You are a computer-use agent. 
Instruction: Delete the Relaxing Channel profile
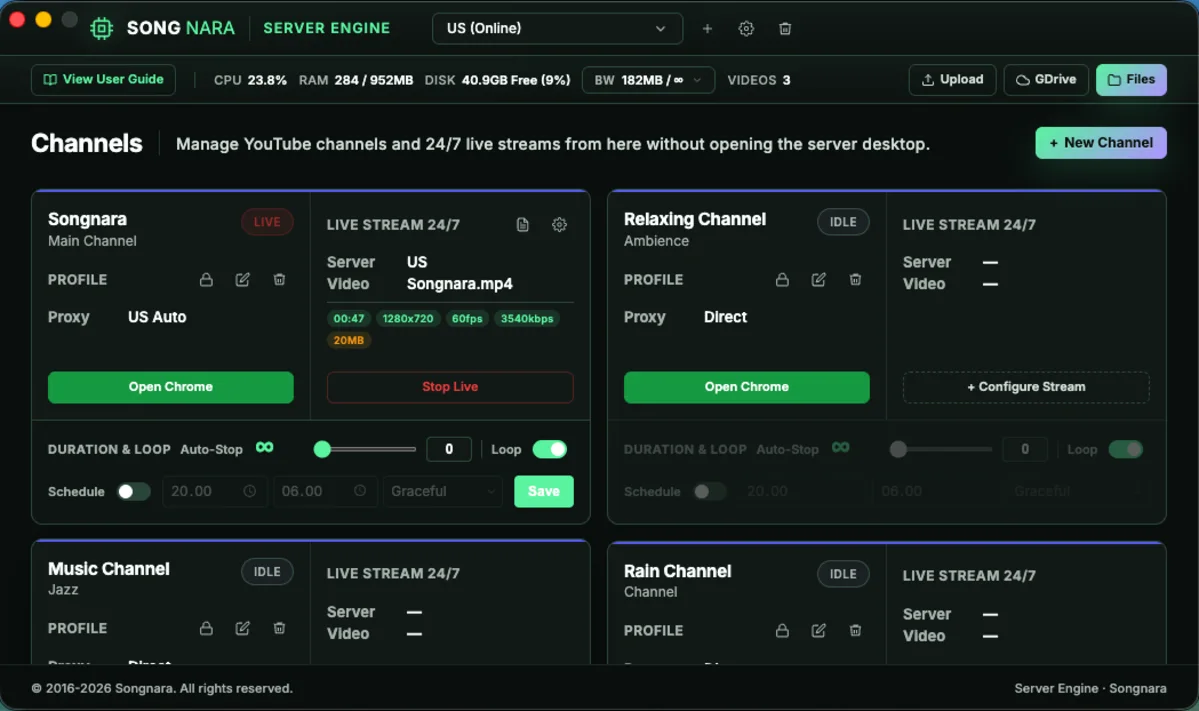click(855, 280)
